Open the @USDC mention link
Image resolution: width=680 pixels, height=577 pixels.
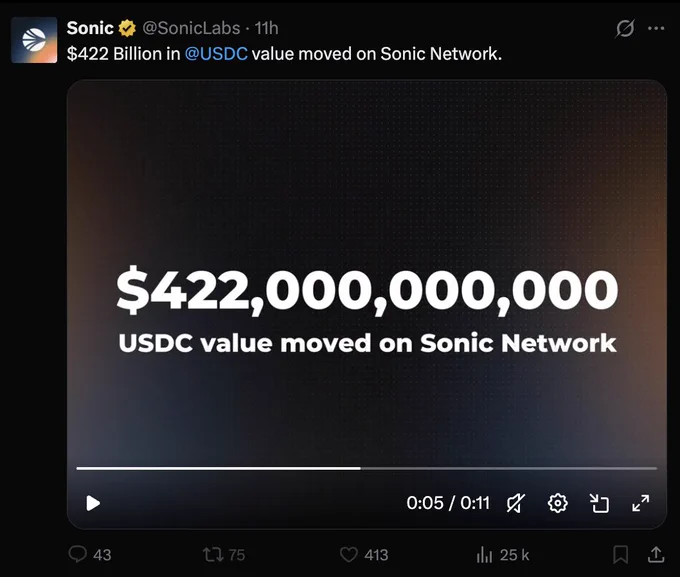tap(216, 54)
